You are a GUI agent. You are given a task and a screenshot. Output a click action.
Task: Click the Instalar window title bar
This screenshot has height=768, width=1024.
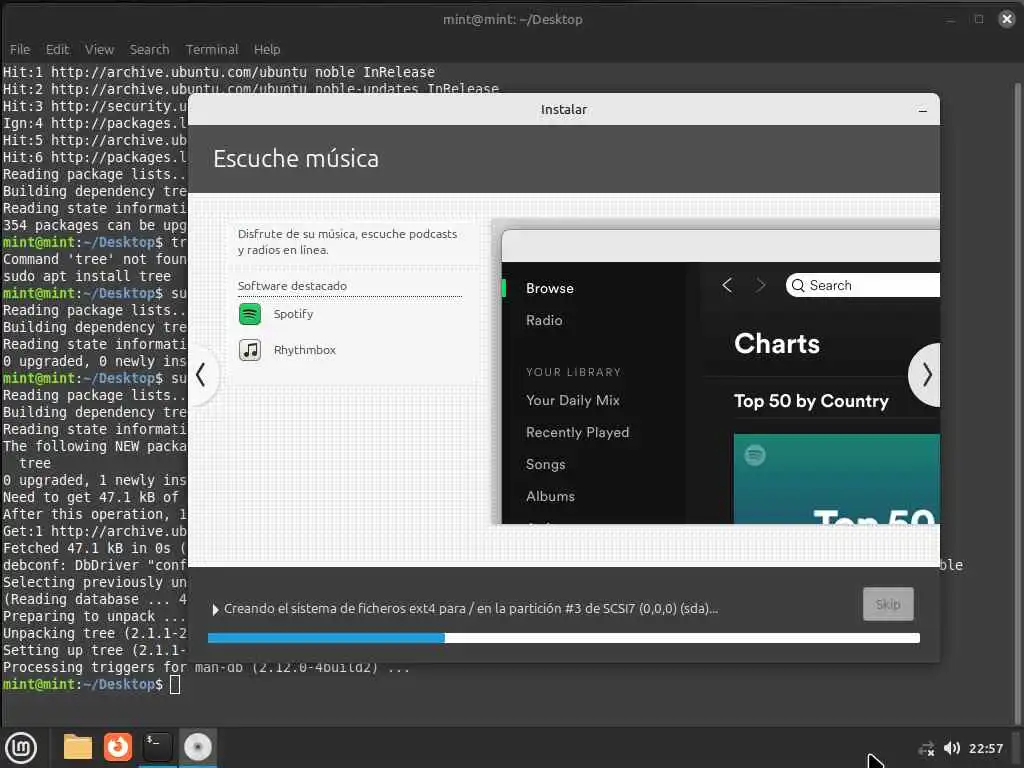(x=564, y=110)
